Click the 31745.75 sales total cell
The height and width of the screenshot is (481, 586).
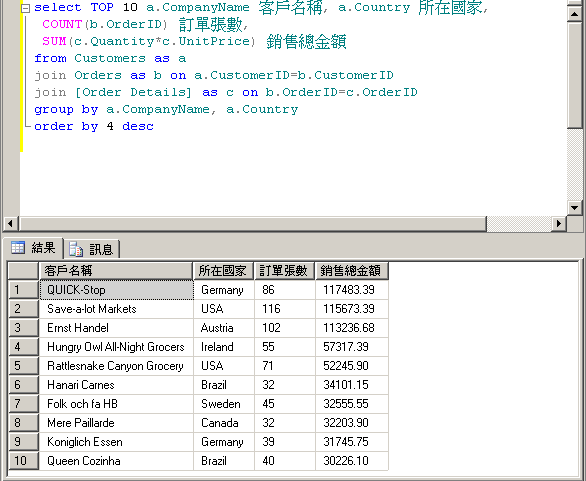click(x=352, y=442)
